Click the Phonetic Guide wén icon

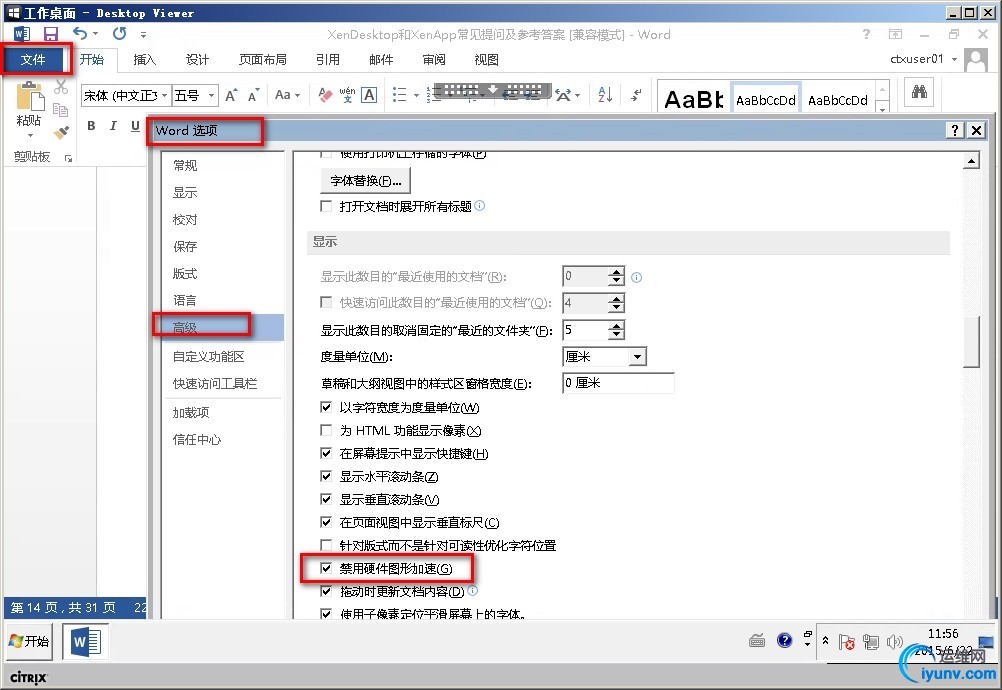pos(347,95)
